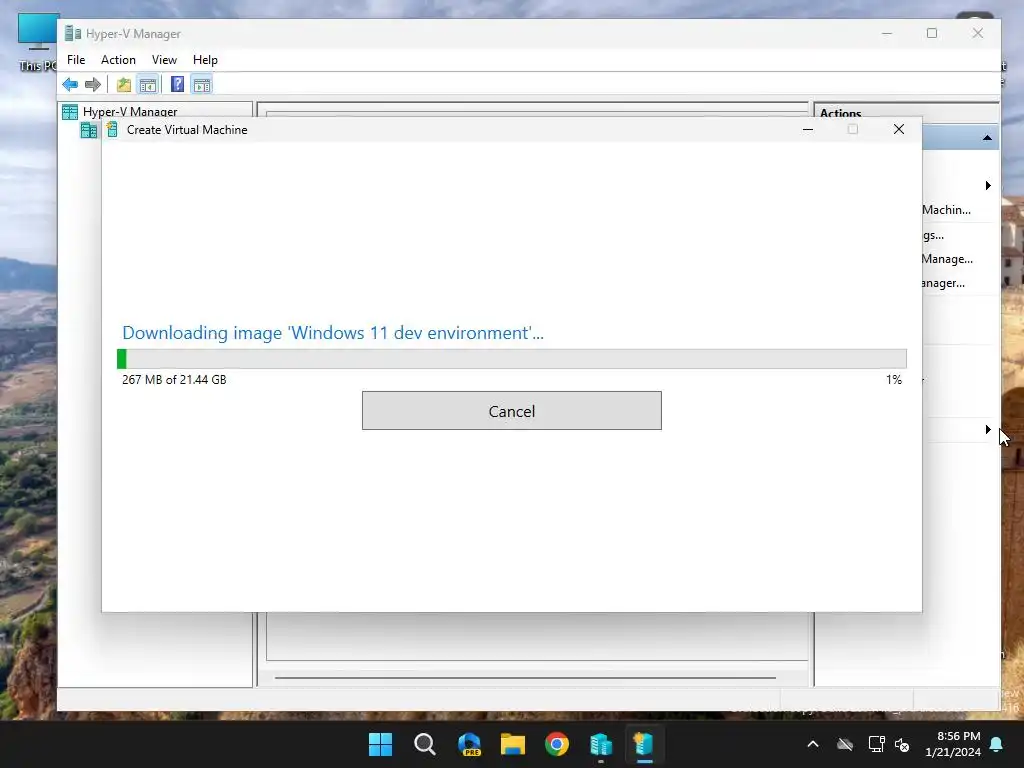Click the Create Virtual Machine title icon
This screenshot has height=768, width=1024.
112,129
